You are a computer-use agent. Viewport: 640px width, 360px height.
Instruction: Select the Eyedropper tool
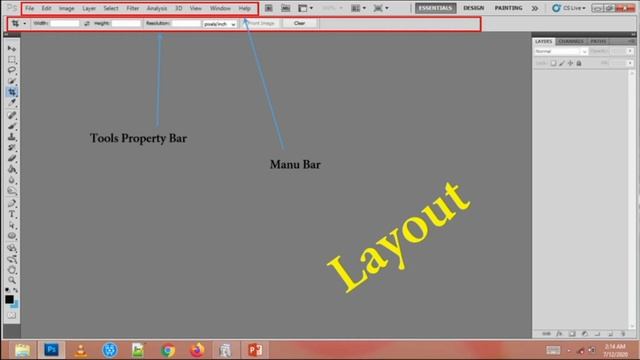(x=12, y=103)
